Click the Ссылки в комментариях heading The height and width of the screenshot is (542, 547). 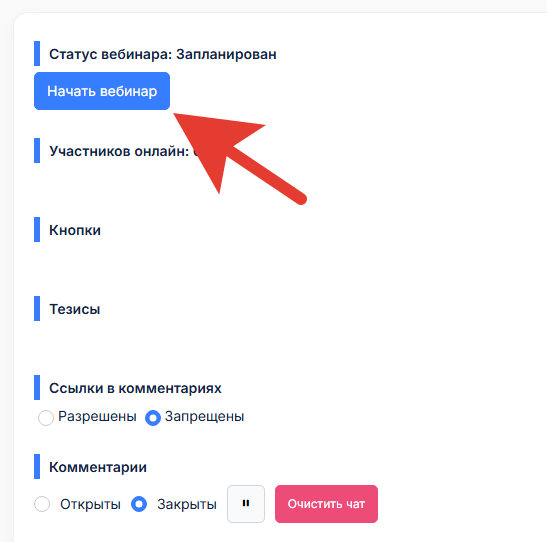point(135,388)
